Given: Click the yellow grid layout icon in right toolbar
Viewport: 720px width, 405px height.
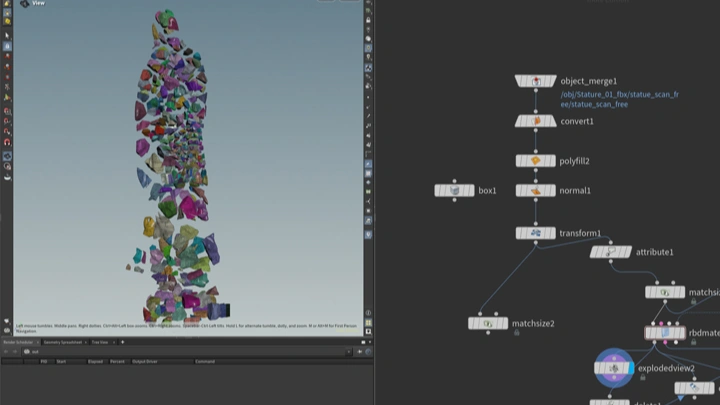Looking at the screenshot, I should click(368, 322).
